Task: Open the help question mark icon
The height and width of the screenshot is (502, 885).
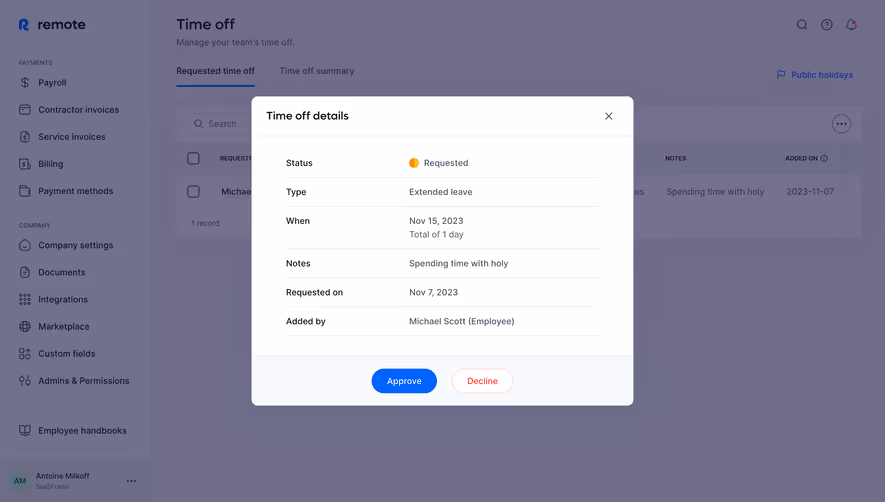Action: pyautogui.click(x=826, y=25)
